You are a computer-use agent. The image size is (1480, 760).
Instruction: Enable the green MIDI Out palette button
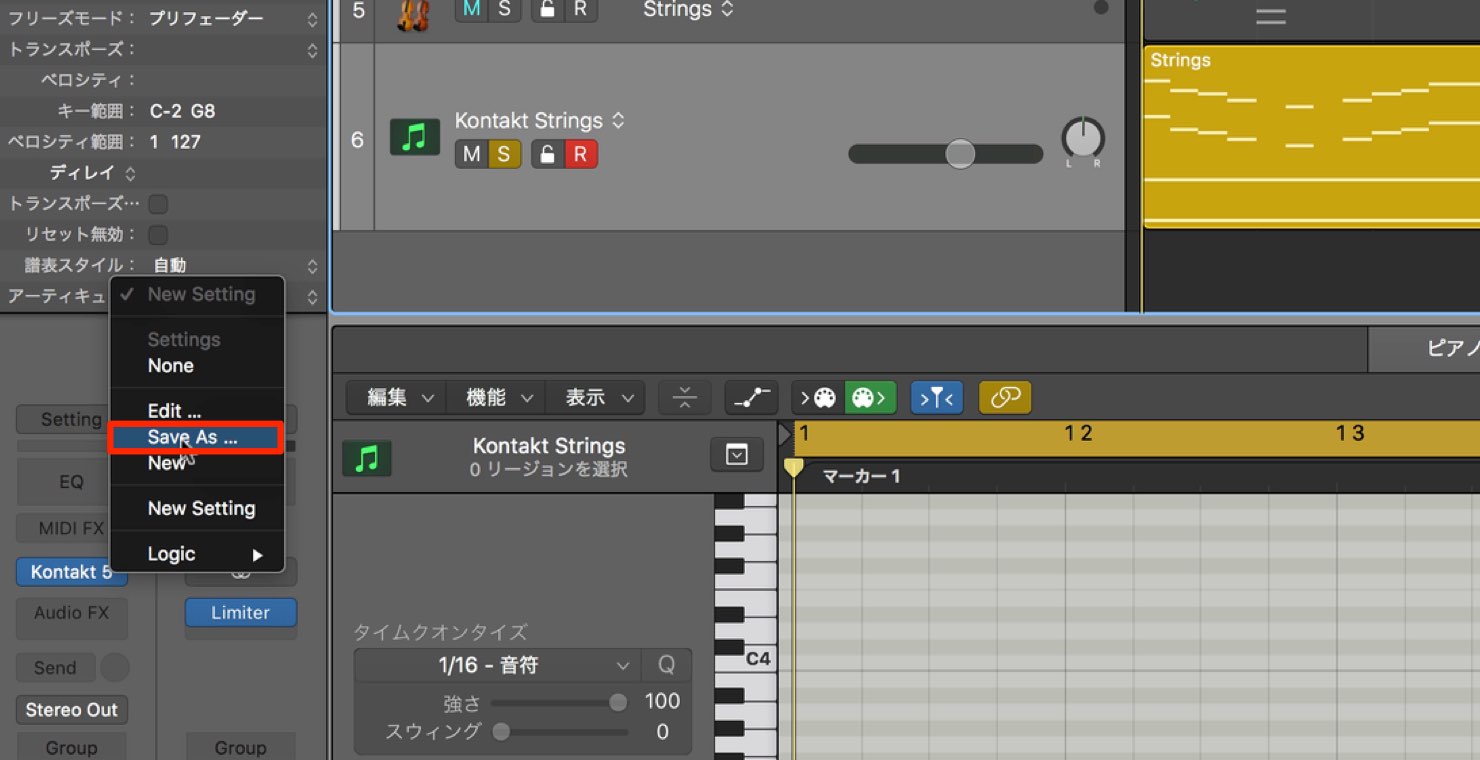coord(871,398)
